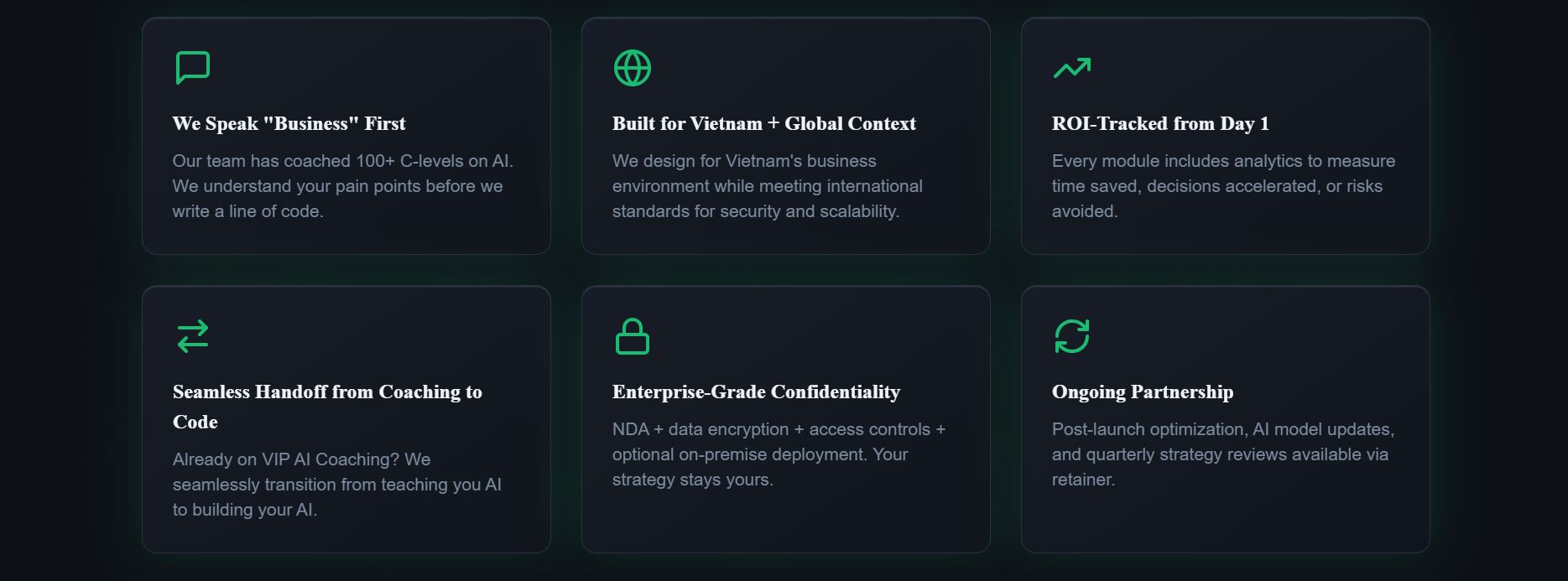The width and height of the screenshot is (1568, 581).
Task: Click blank space below the Ongoing Partnership description
Action: 1225,521
